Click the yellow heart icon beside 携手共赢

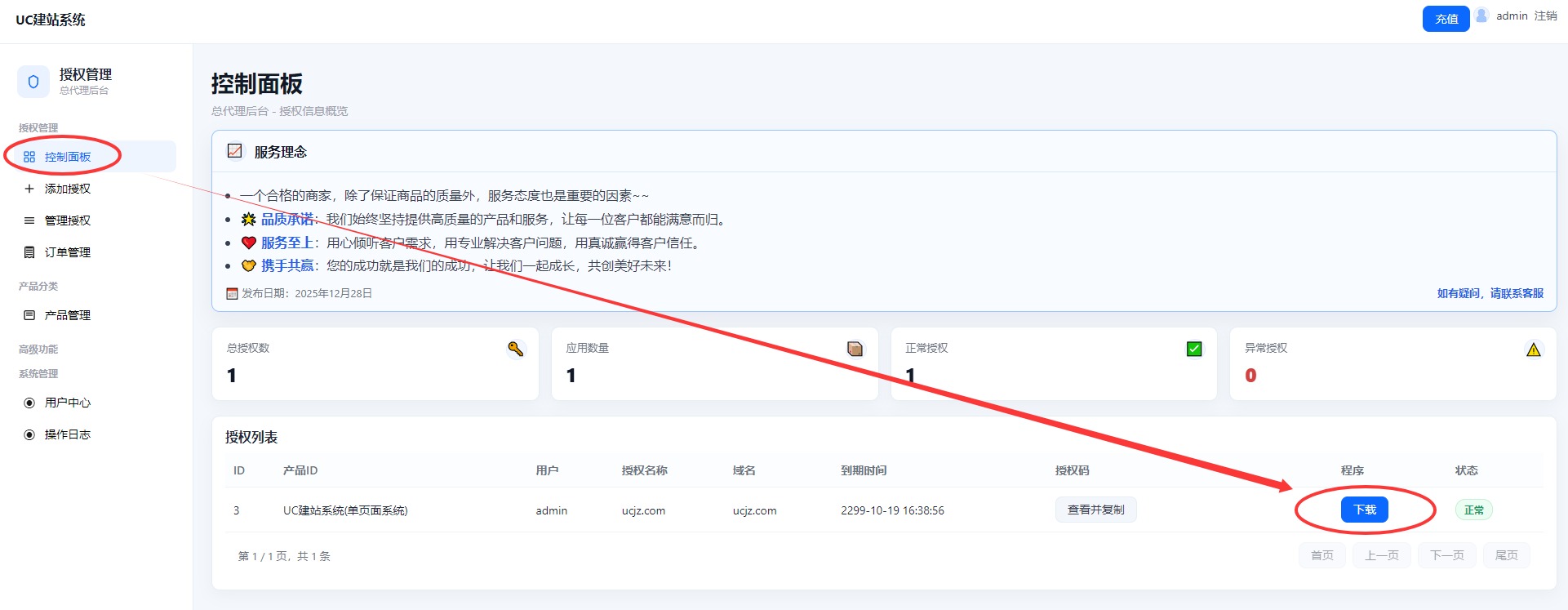click(x=249, y=265)
